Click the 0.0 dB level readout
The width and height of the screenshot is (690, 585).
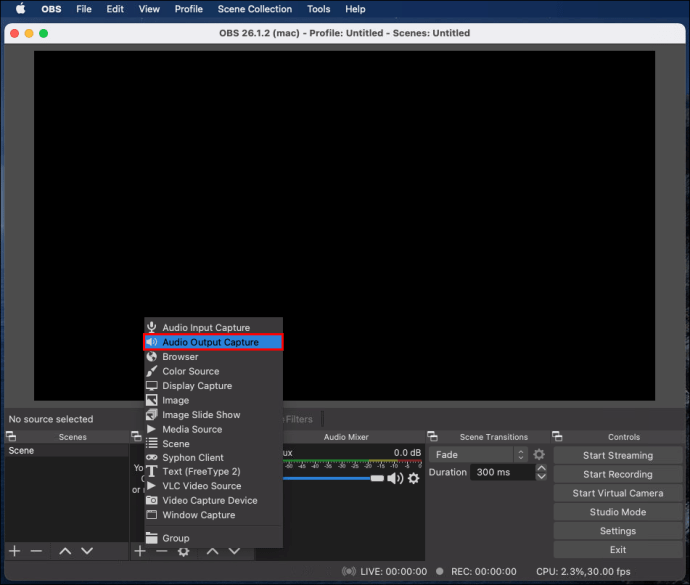[407, 453]
